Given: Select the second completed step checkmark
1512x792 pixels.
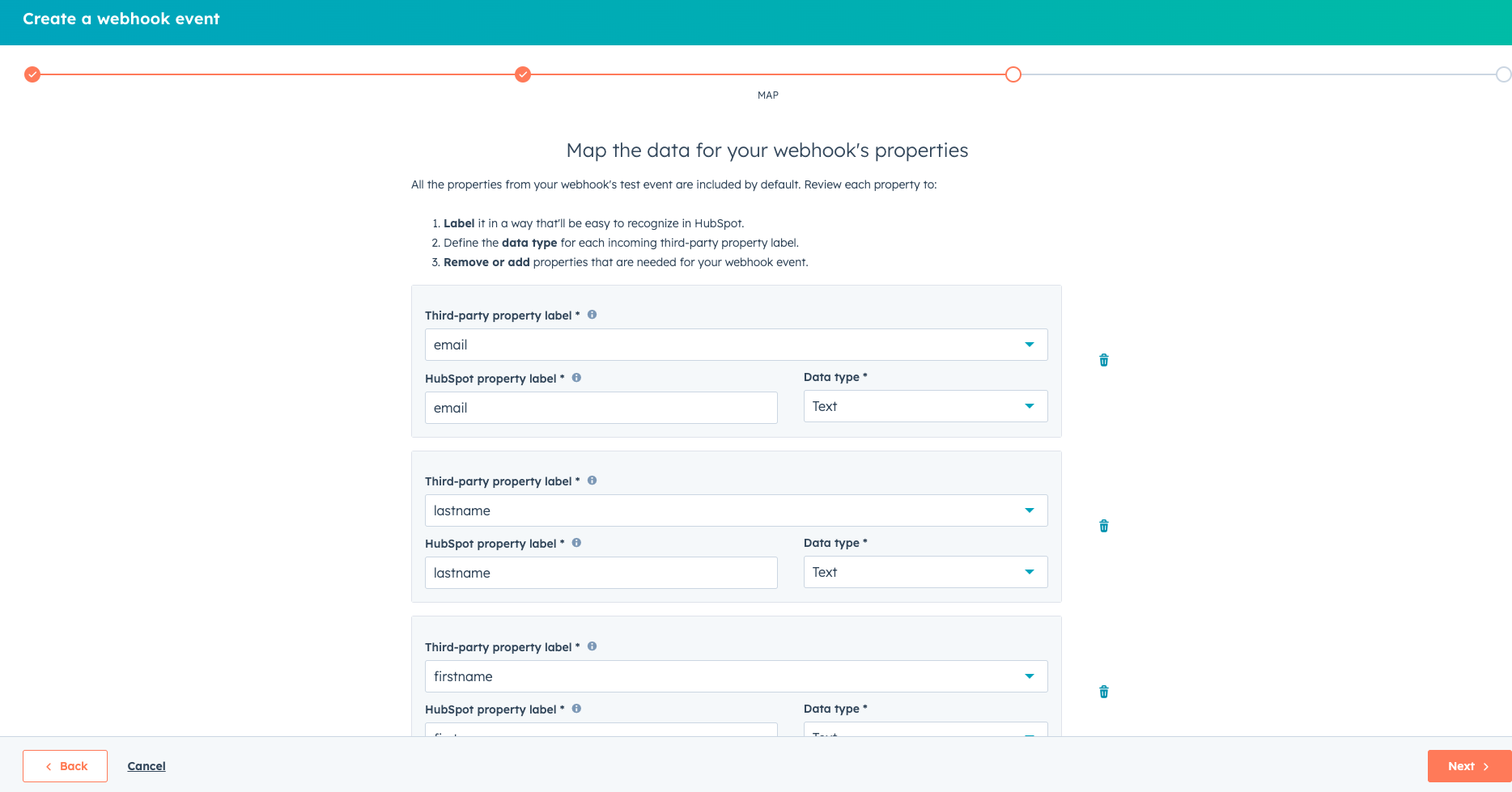Looking at the screenshot, I should coord(523,74).
